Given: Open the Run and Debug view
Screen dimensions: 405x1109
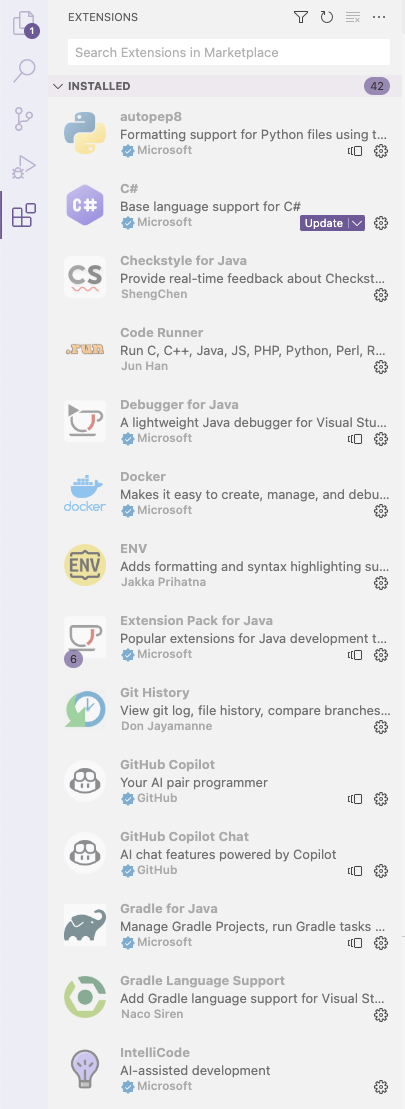Looking at the screenshot, I should (x=24, y=167).
